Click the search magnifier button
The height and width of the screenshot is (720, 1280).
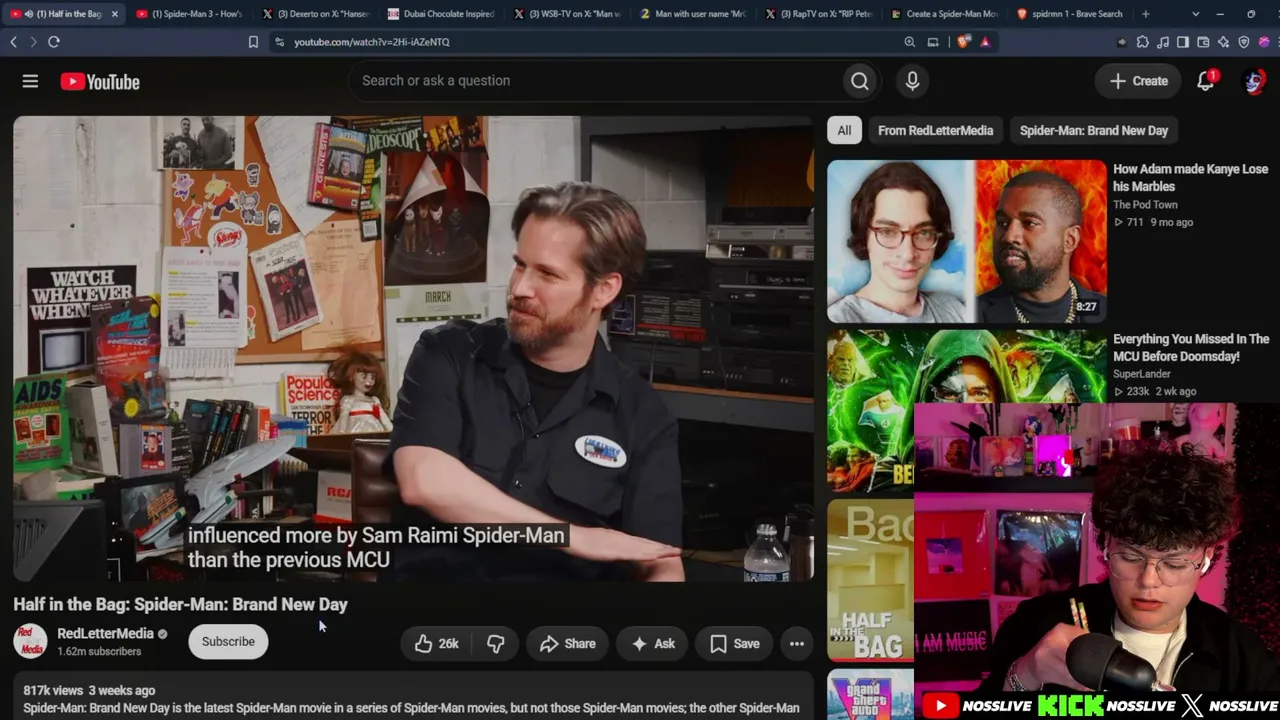pyautogui.click(x=860, y=81)
